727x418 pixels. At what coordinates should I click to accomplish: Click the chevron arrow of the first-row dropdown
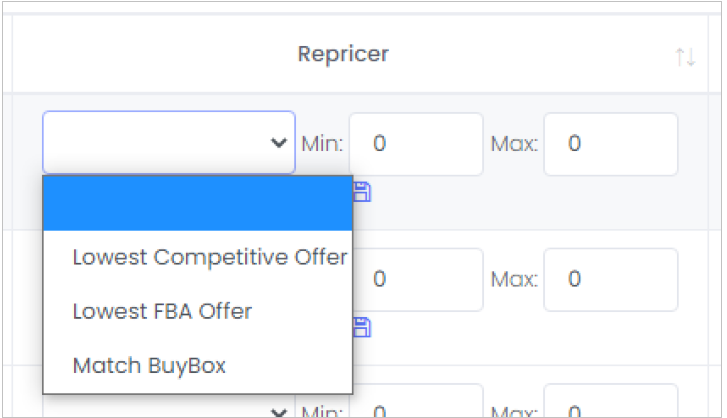pyautogui.click(x=279, y=143)
